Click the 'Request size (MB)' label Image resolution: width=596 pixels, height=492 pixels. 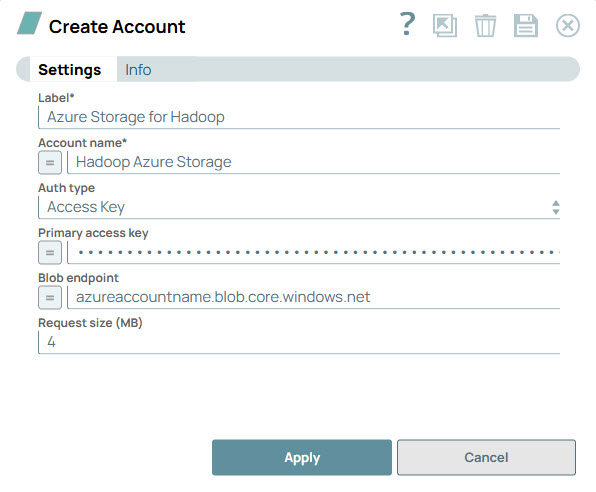(x=90, y=323)
